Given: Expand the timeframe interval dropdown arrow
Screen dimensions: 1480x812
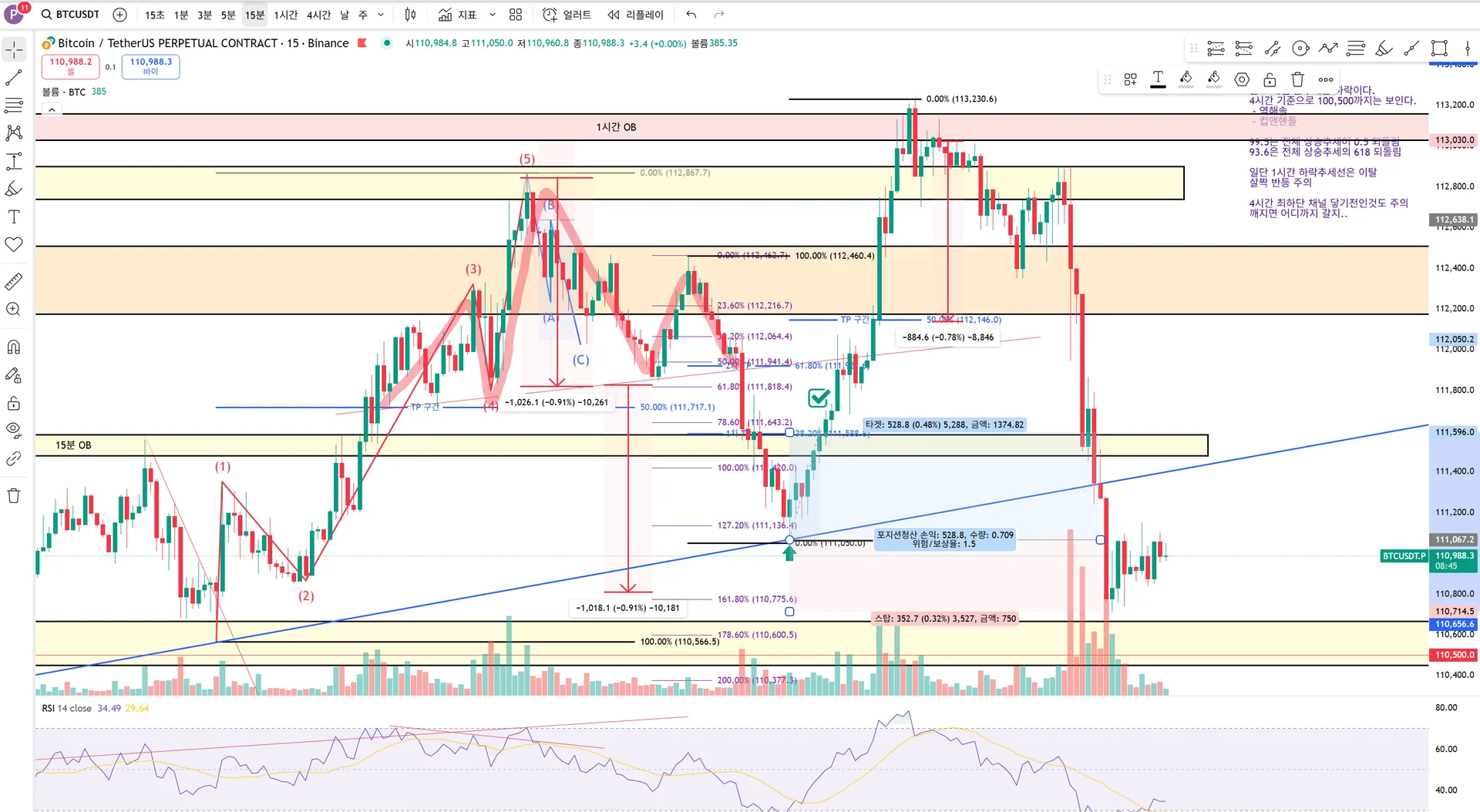Looking at the screenshot, I should pyautogui.click(x=381, y=15).
